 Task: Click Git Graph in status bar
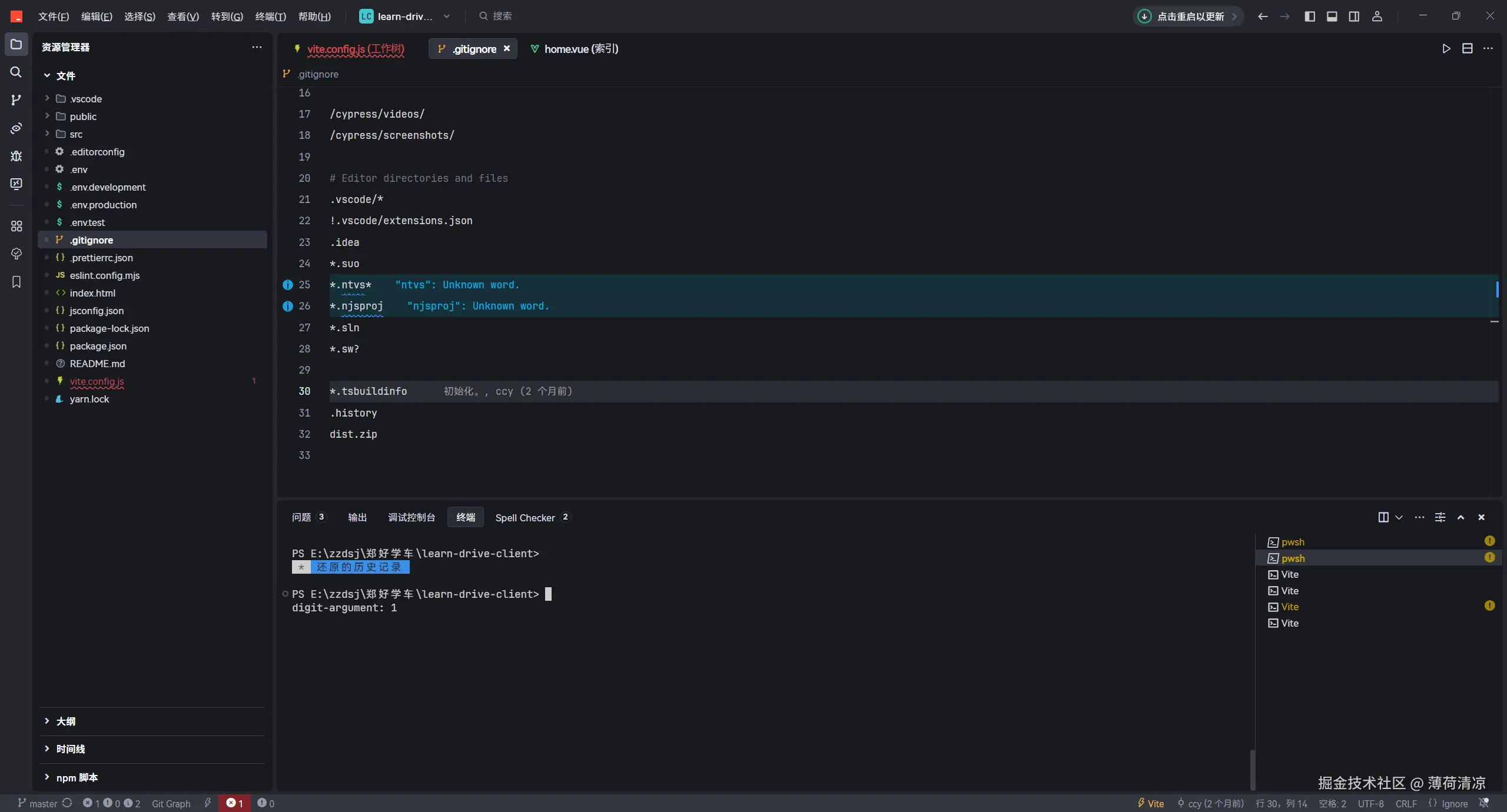171,803
